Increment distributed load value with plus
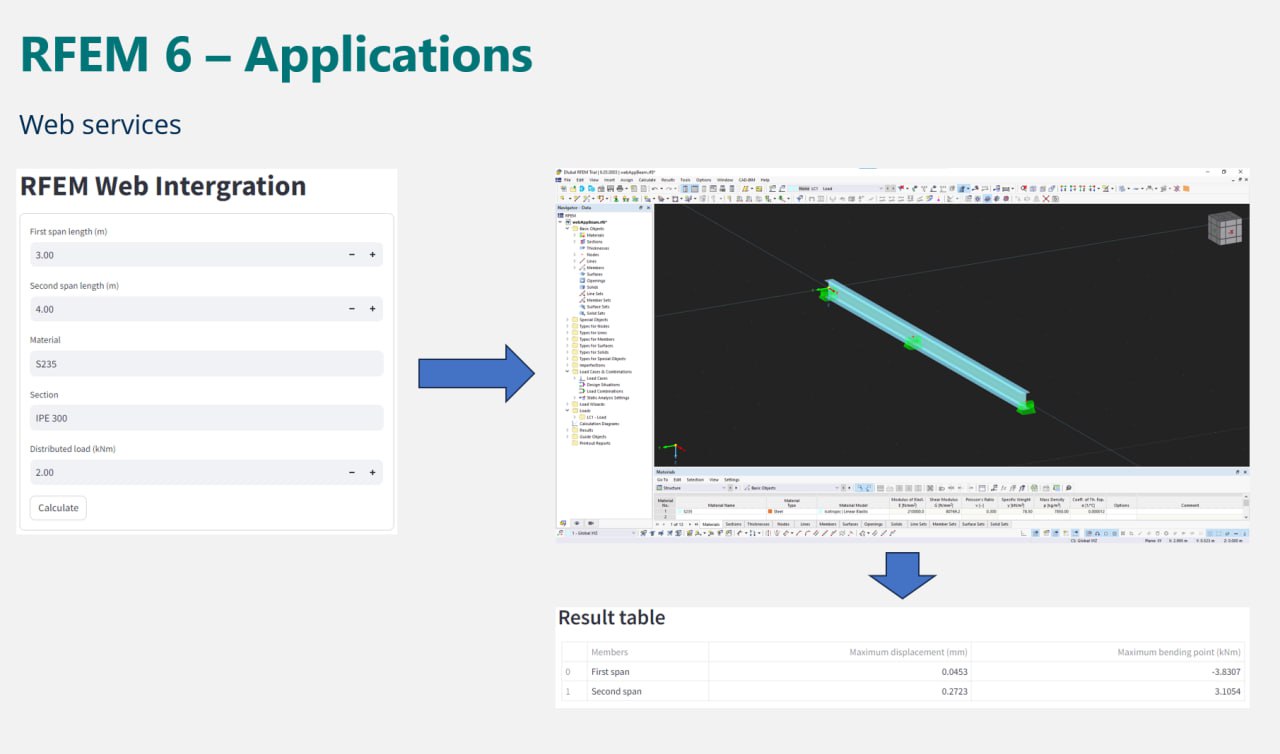1280x754 pixels. 372,472
